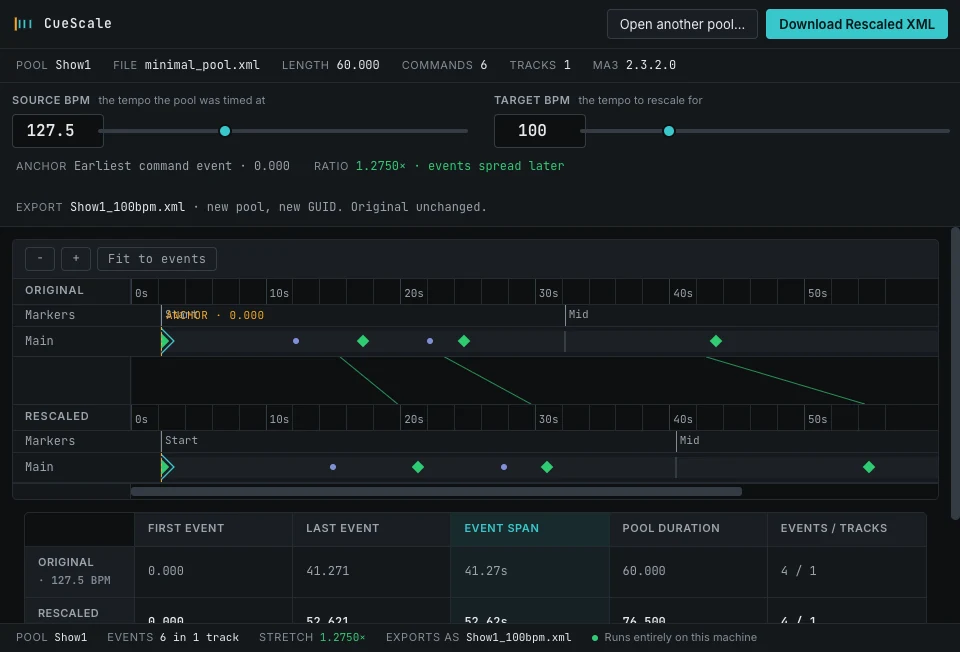Select second green diamond in Rescaled Main track
960x652 pixels.
547,467
